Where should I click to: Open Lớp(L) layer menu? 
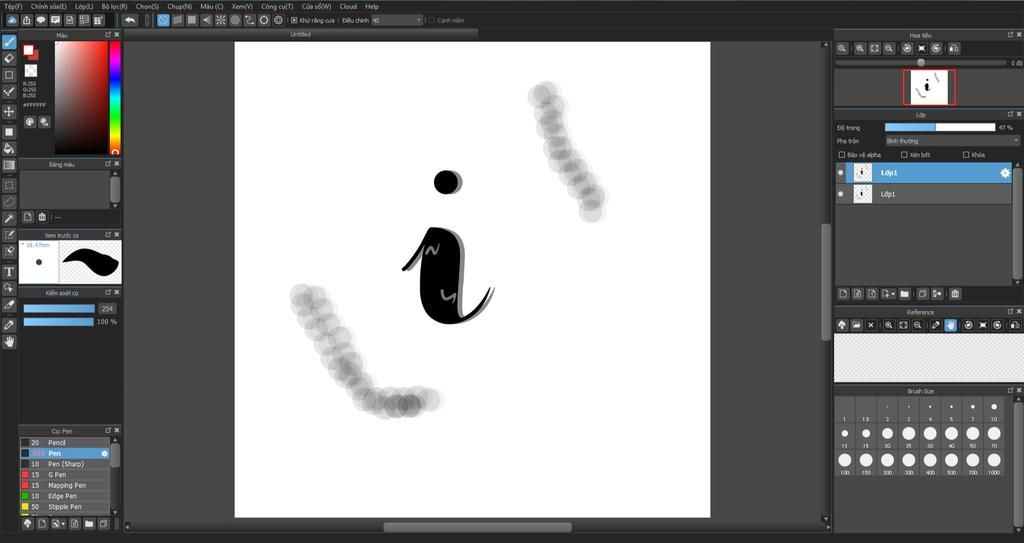pos(84,6)
